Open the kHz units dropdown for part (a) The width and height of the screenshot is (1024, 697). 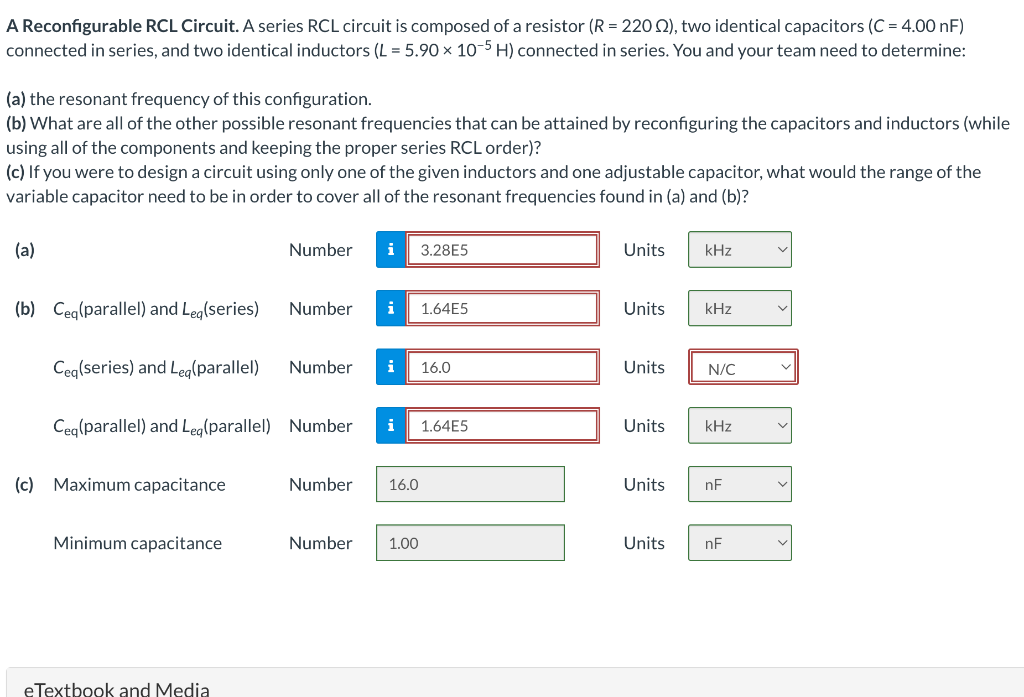(739, 250)
